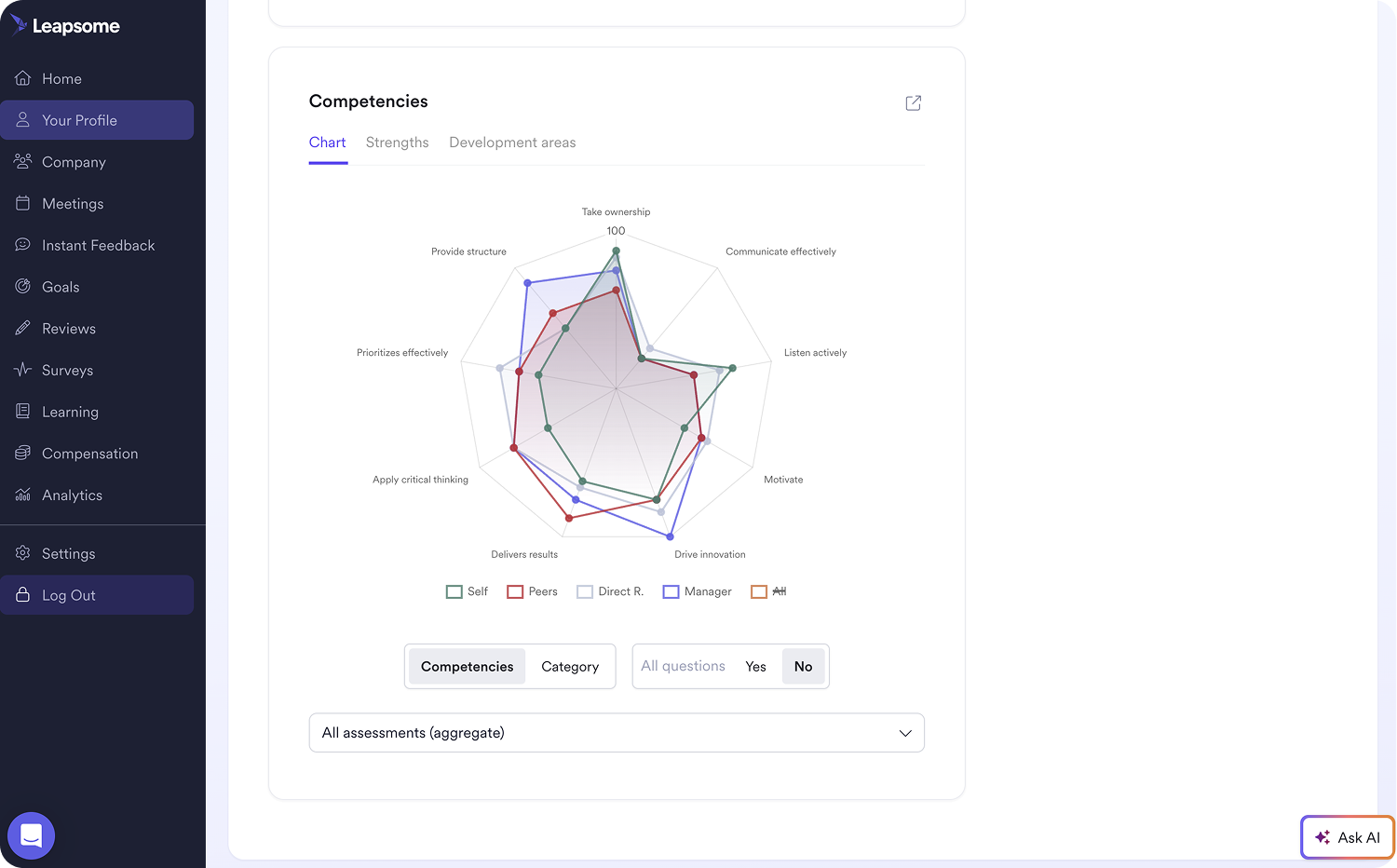Enable Yes for All questions filter
Image resolution: width=1397 pixels, height=868 pixels.
coord(755,666)
